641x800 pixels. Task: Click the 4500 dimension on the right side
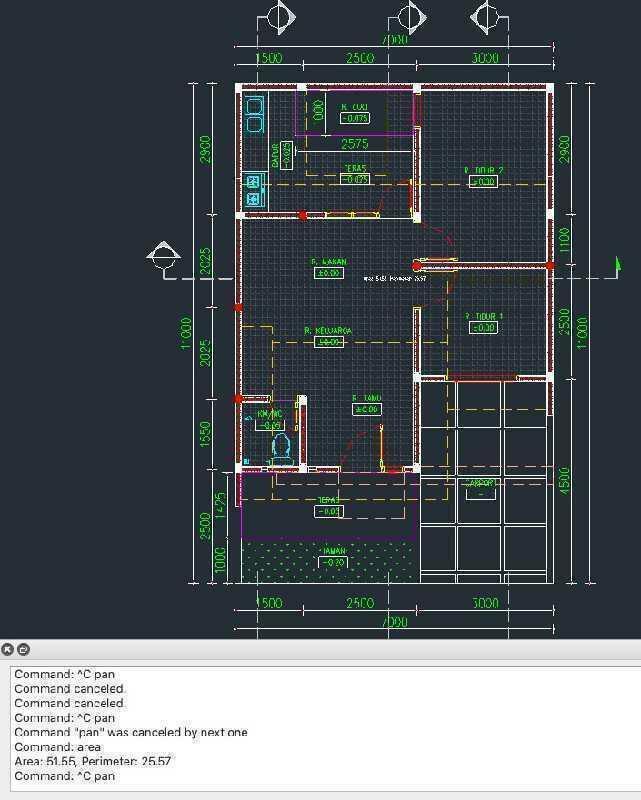click(565, 480)
